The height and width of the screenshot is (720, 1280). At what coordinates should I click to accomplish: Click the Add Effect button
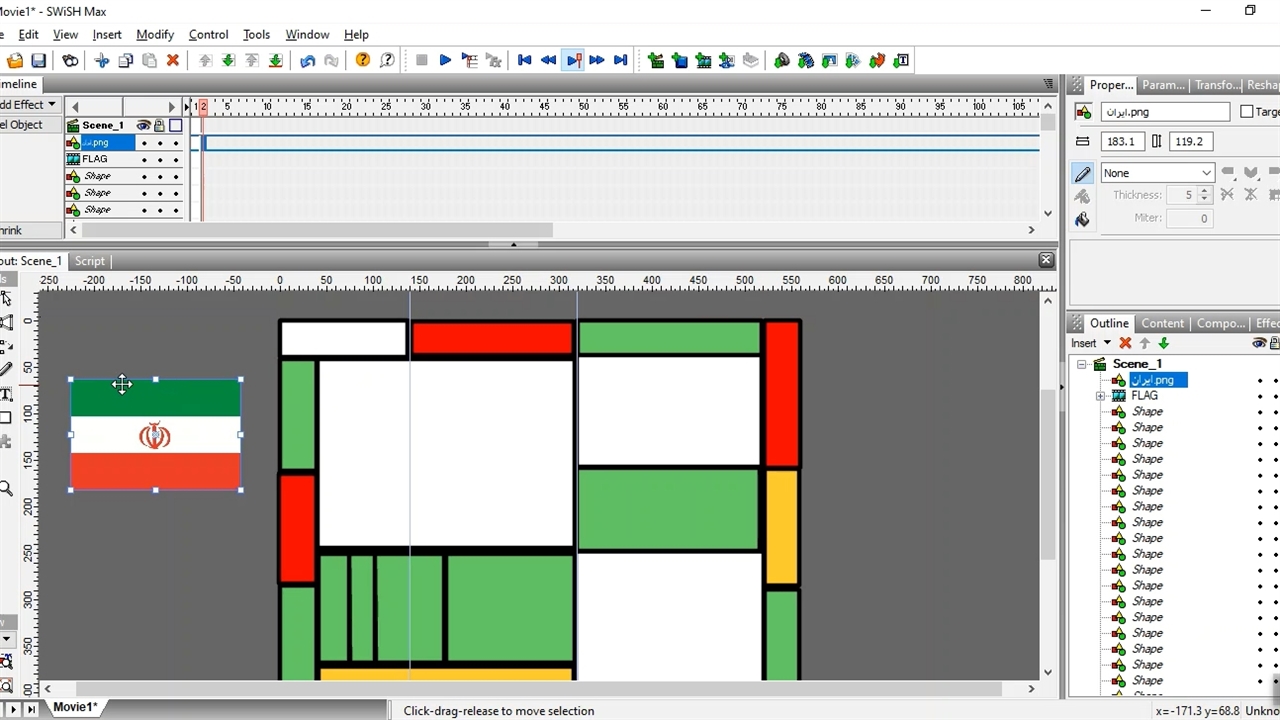26,104
